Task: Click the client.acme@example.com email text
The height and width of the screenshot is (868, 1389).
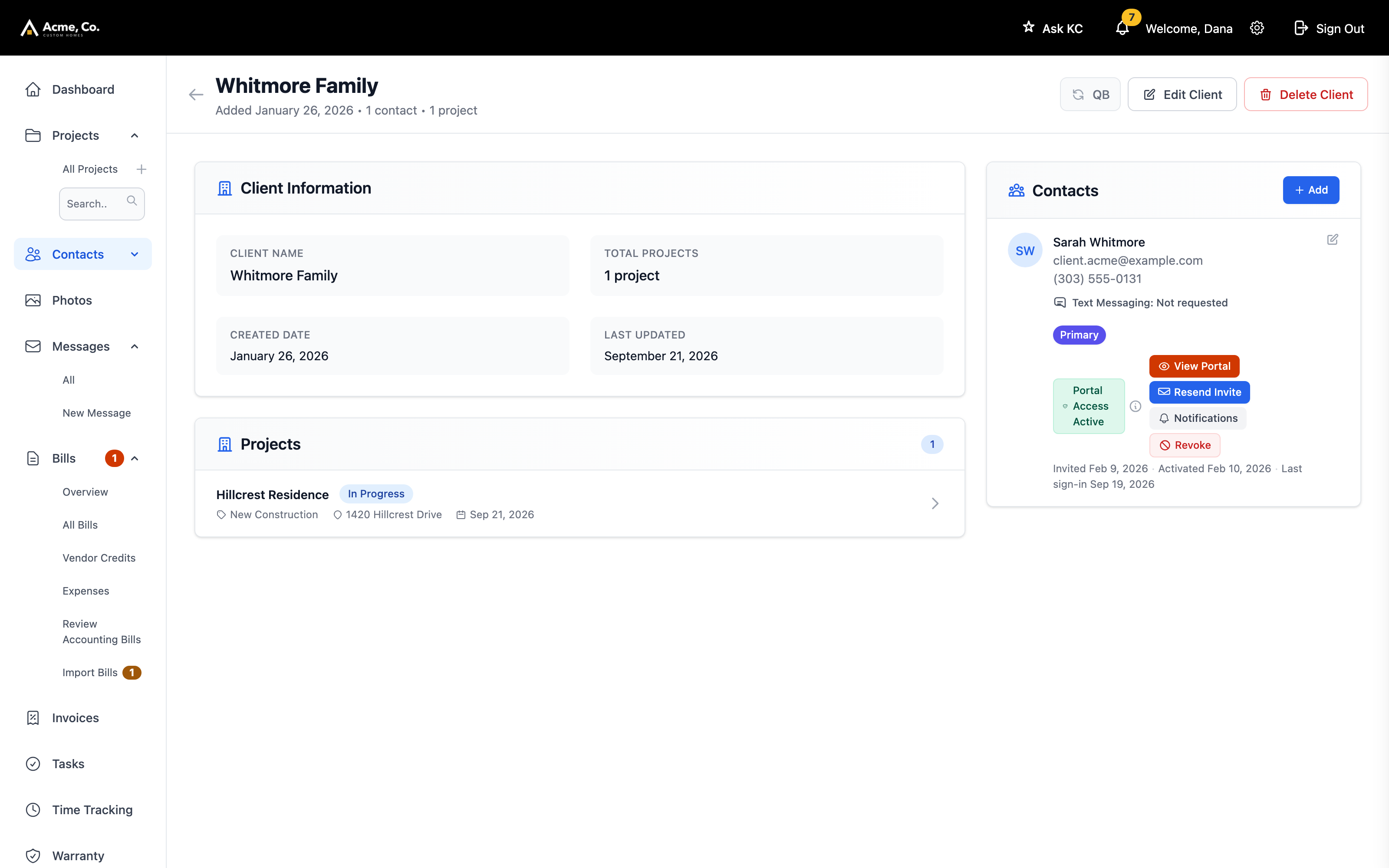Action: [x=1127, y=261]
